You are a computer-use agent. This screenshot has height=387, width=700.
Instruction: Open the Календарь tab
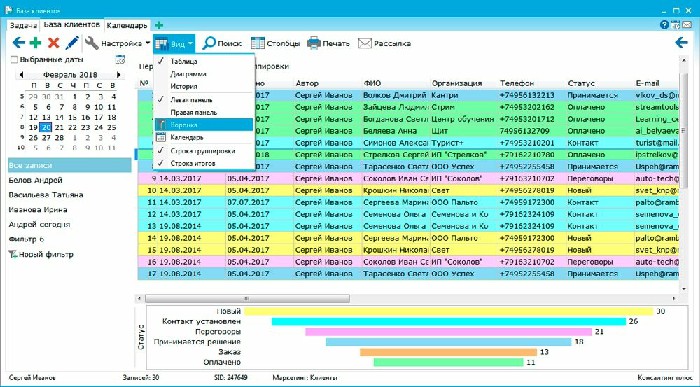coord(127,25)
